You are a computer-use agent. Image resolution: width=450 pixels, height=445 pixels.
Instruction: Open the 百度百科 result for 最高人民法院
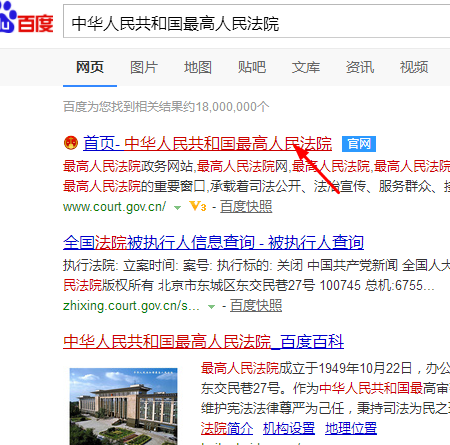(203, 342)
